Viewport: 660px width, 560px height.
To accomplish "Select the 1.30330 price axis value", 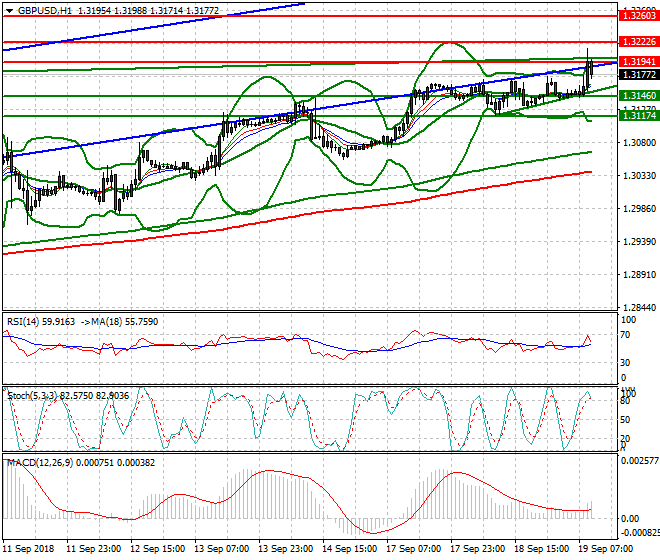I will pos(639,176).
